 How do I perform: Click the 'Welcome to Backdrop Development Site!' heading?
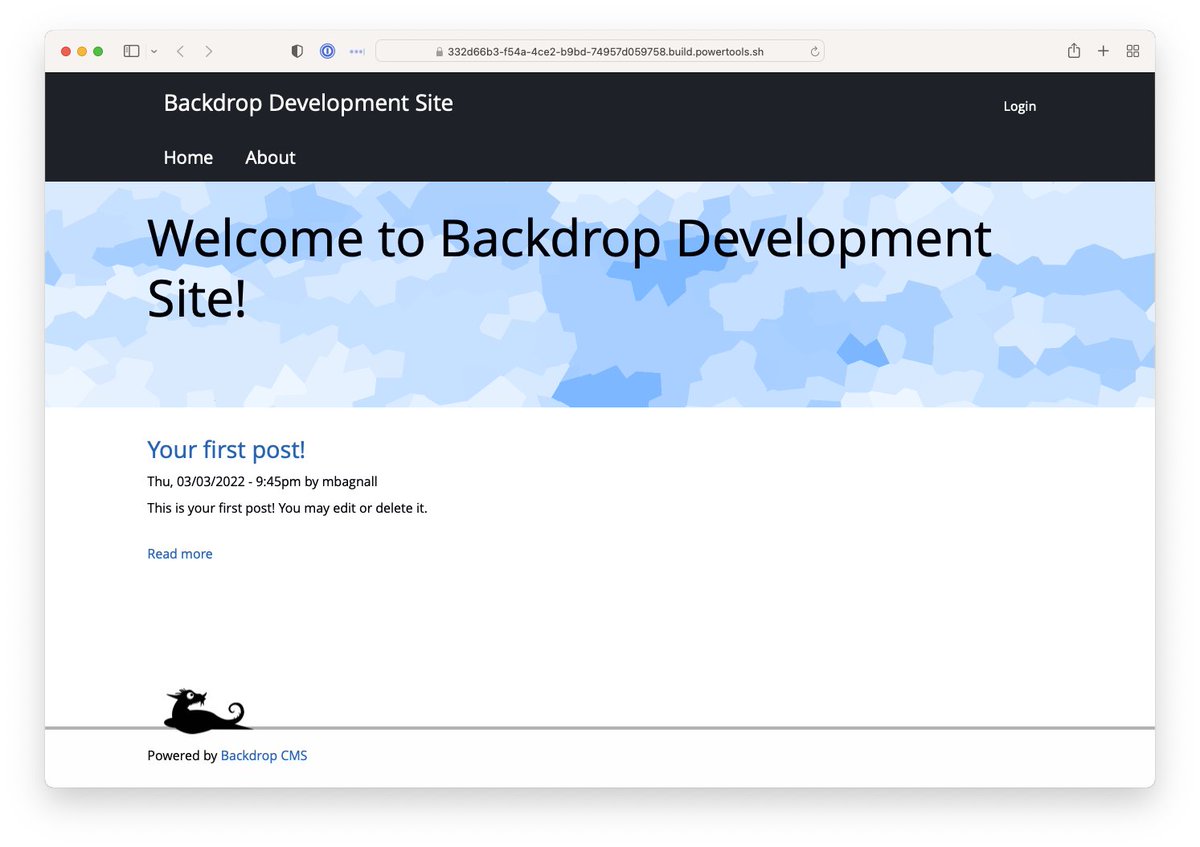click(x=569, y=268)
